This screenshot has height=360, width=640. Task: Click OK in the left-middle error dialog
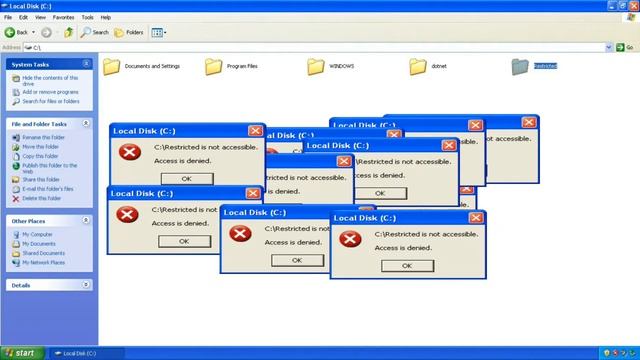(184, 241)
